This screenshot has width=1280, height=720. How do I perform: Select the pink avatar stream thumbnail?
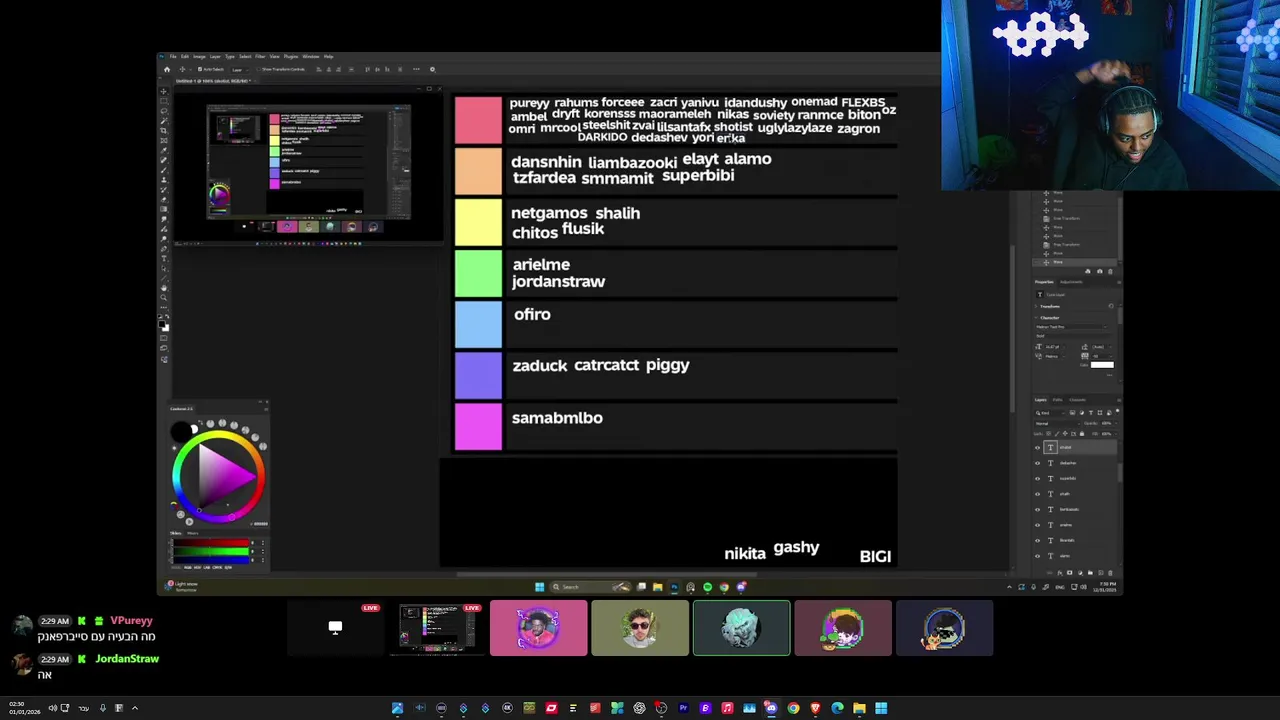tap(538, 628)
